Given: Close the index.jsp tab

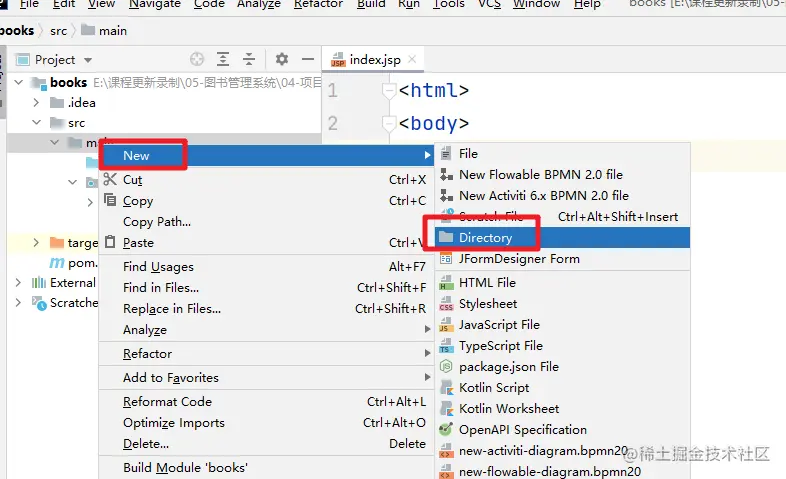Looking at the screenshot, I should pyautogui.click(x=412, y=59).
